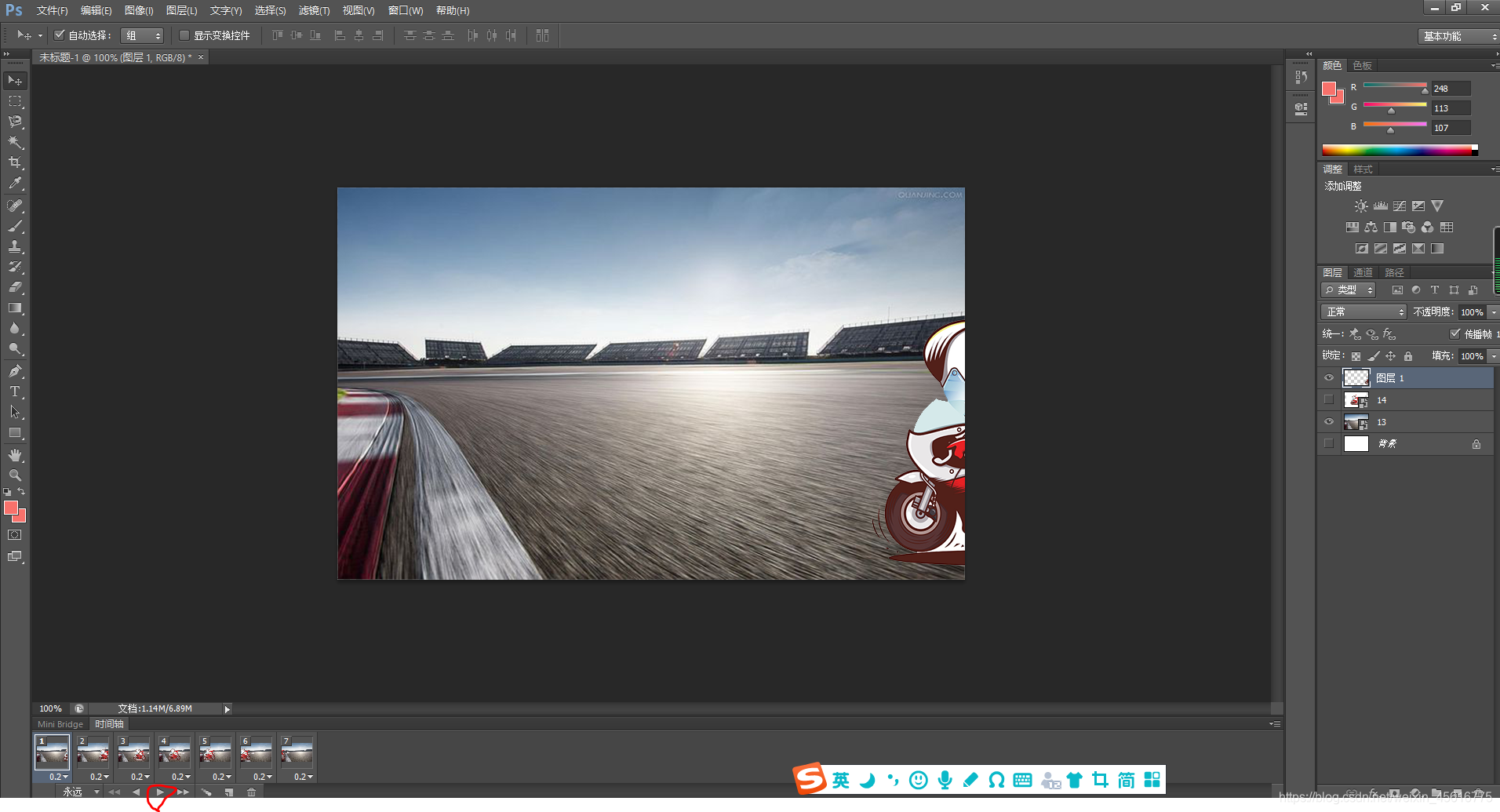Select the Rectangle shape tool

click(15, 432)
